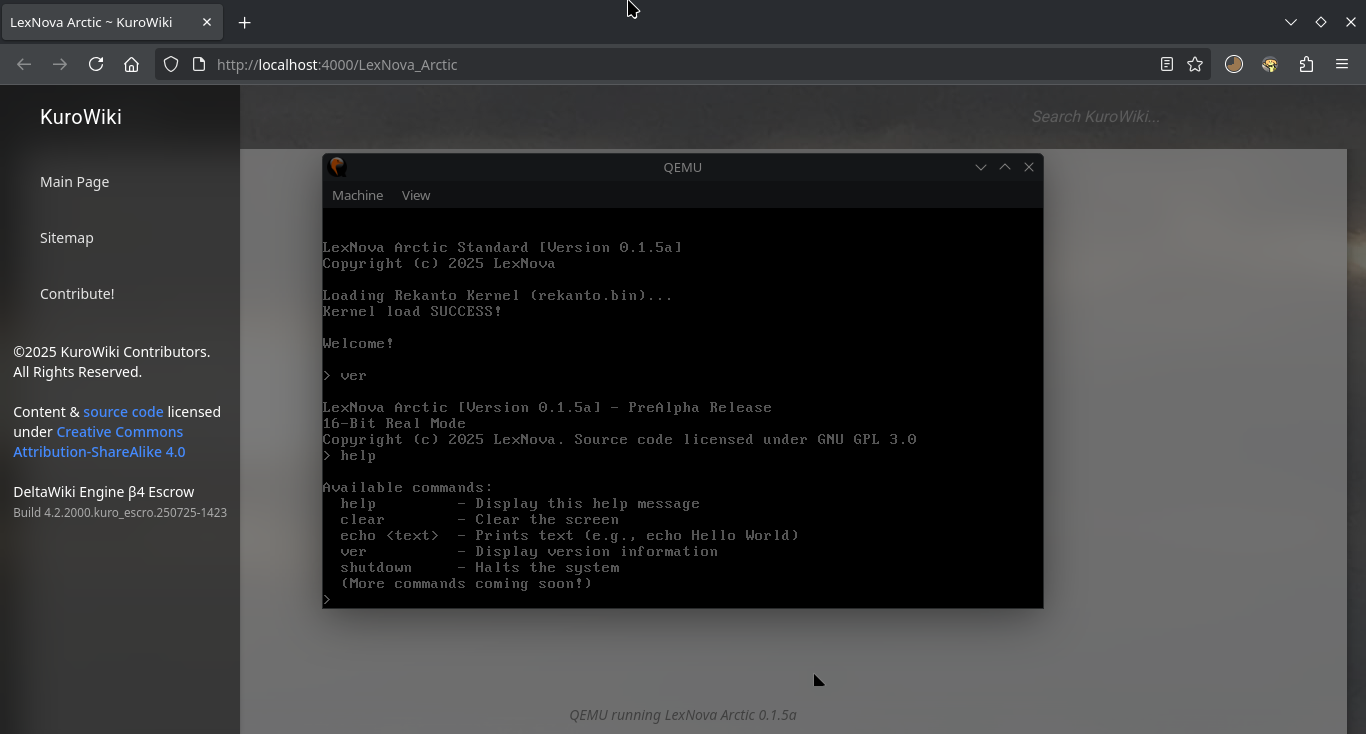
Task: Click the KuroWiki mascot extension icon
Action: coord(1269,64)
